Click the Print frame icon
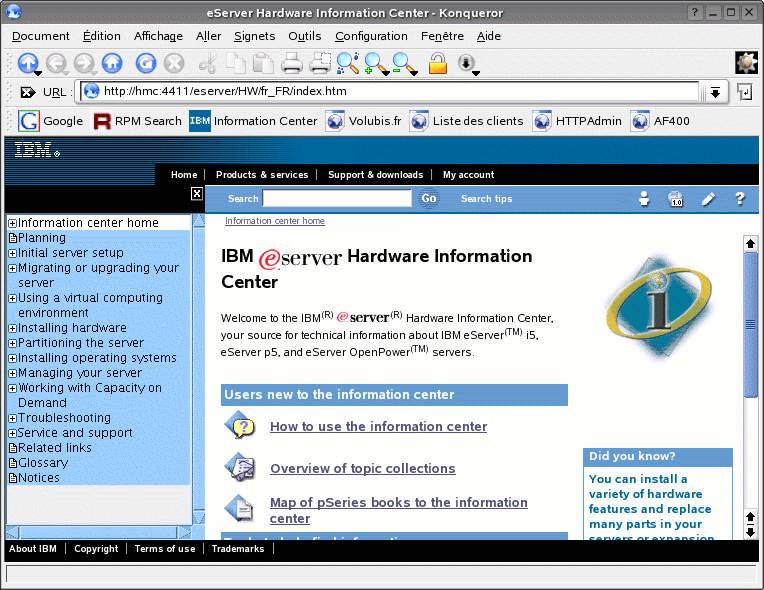 [320, 63]
